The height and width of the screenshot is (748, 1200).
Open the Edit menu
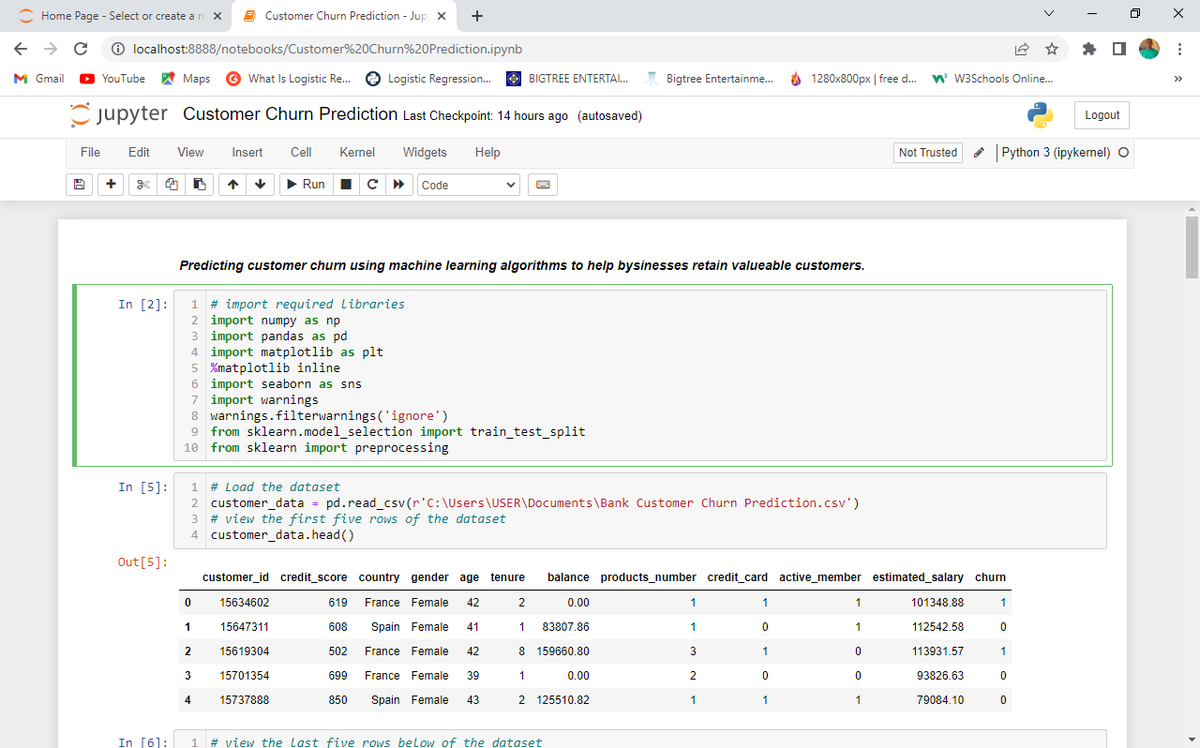tap(140, 153)
